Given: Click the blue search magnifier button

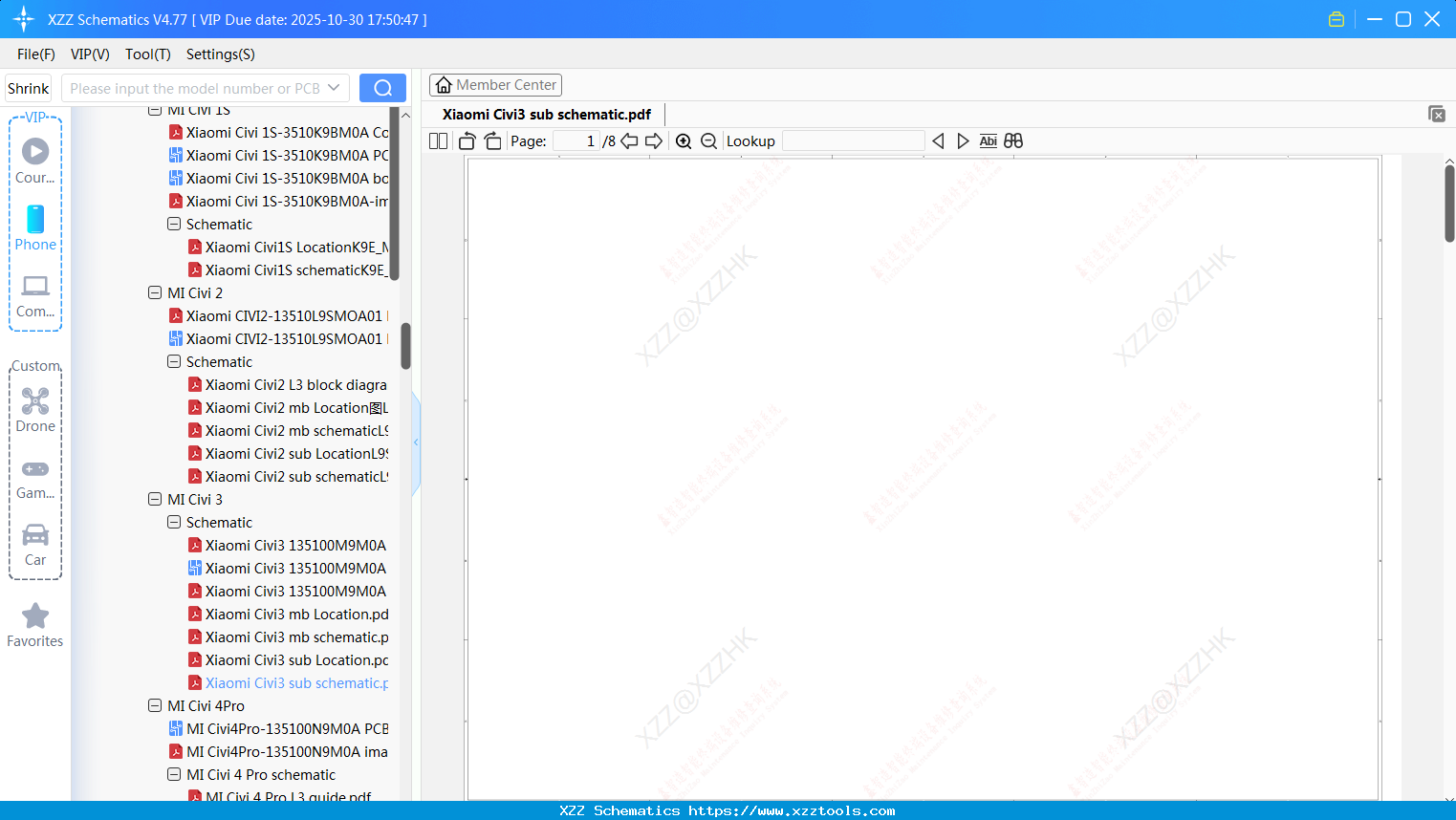Looking at the screenshot, I should [x=382, y=88].
